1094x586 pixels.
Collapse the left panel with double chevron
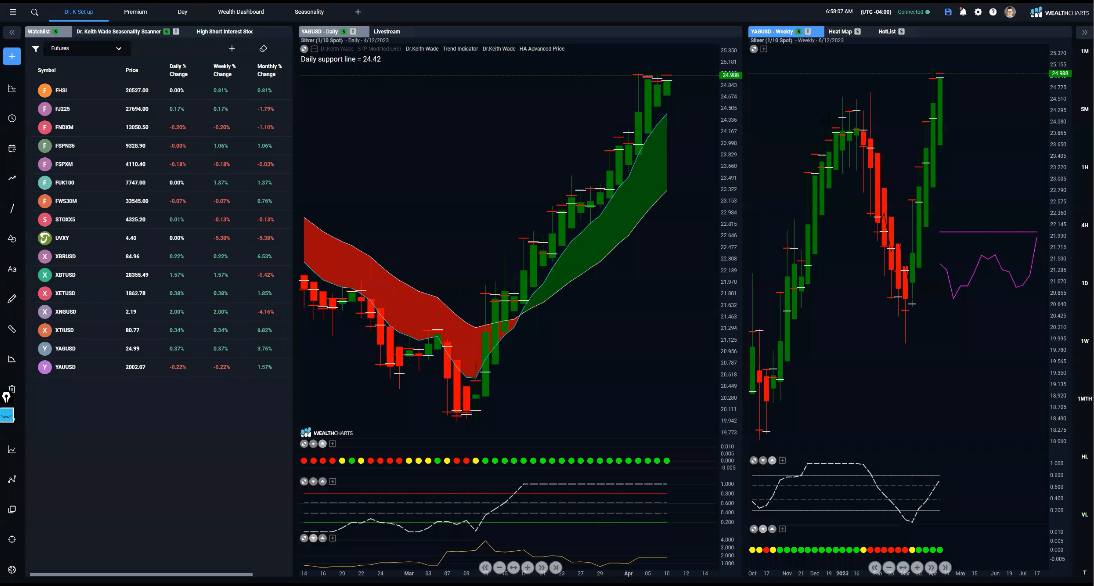(x=12, y=32)
